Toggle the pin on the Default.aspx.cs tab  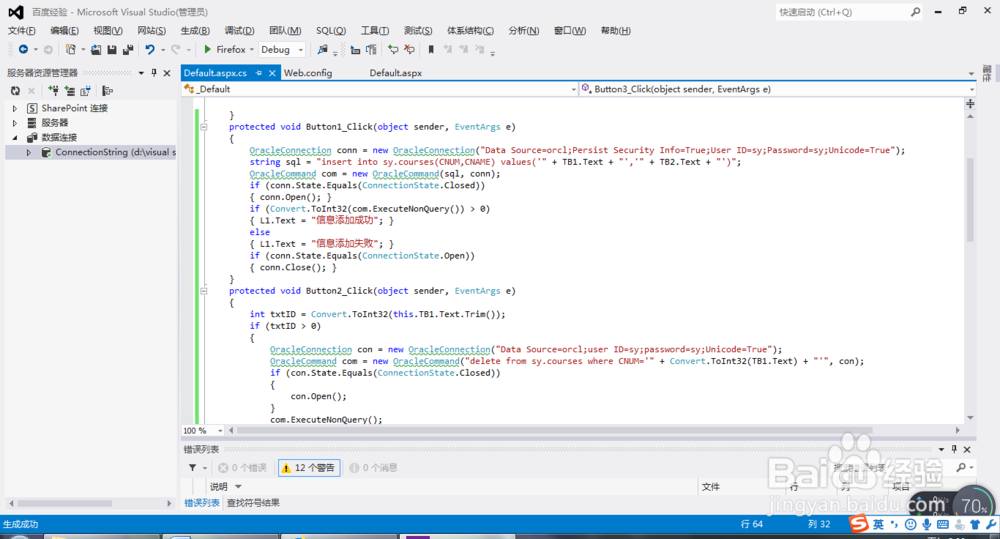click(x=259, y=73)
